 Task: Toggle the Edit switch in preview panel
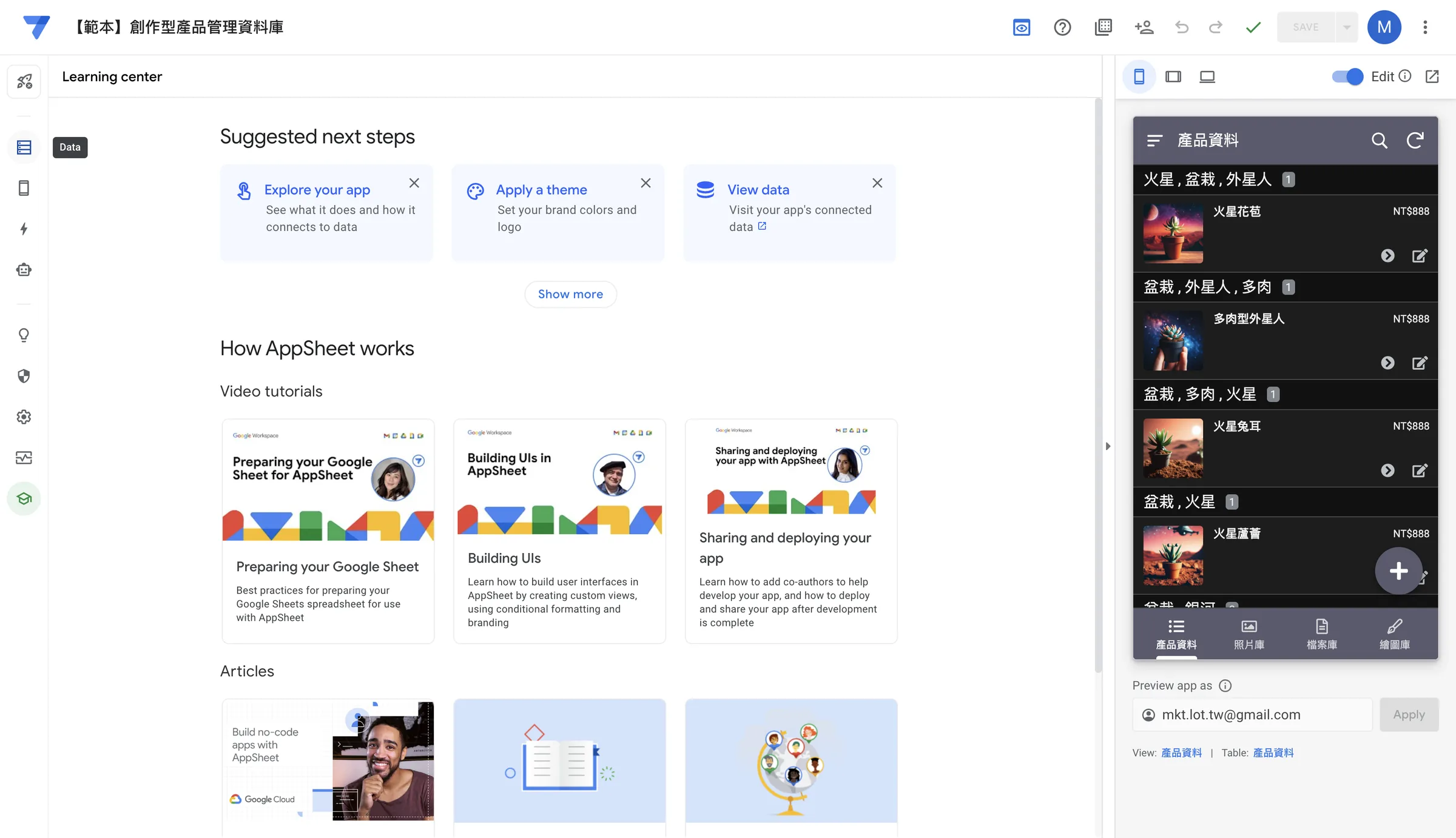(1347, 76)
